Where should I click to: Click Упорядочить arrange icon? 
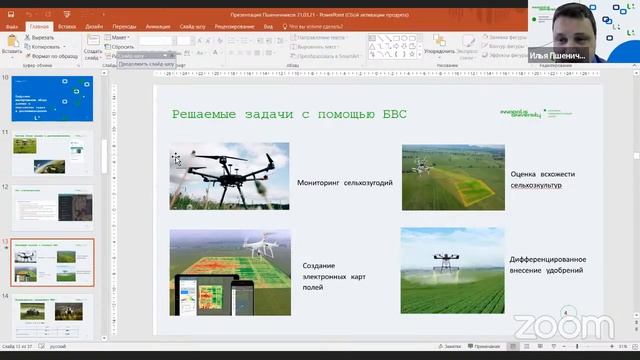tap(439, 41)
